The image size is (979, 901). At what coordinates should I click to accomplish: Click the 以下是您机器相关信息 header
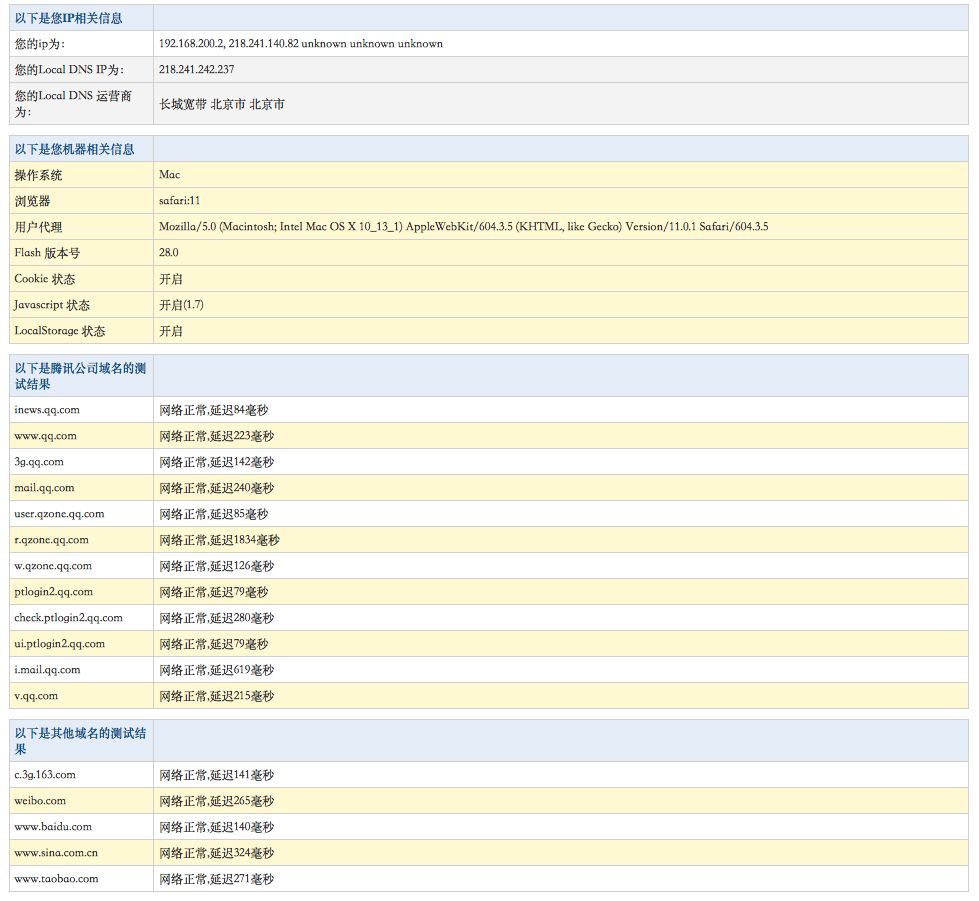pyautogui.click(x=74, y=149)
